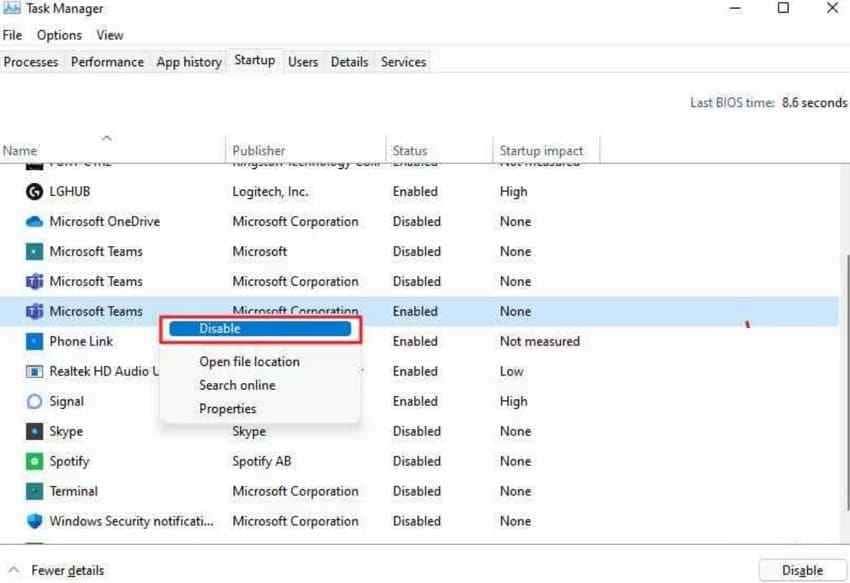Sort by the Status column header
850x583 pixels.
[x=439, y=150]
